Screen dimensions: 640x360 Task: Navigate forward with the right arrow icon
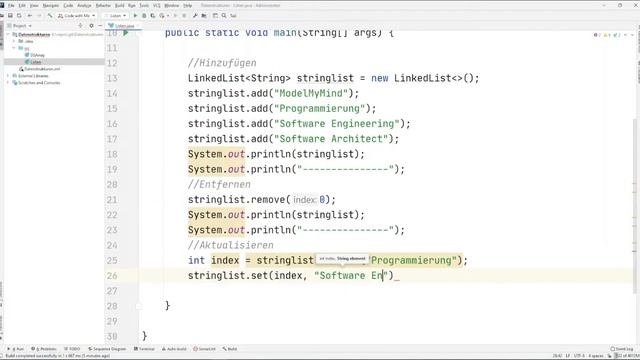39,16
